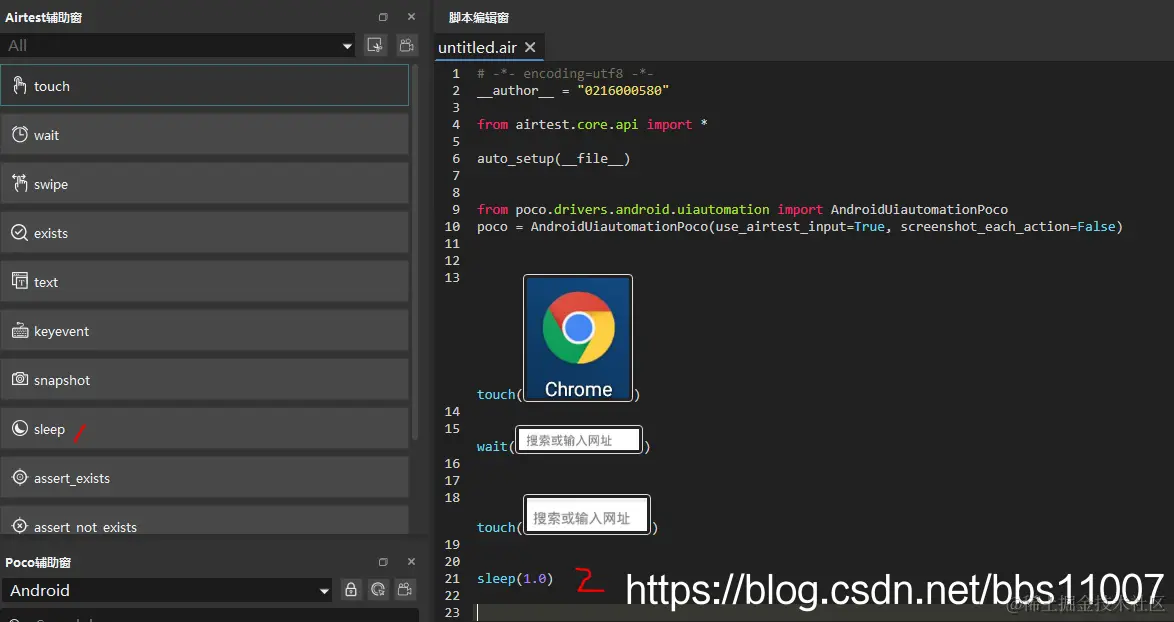Click the search-bar image in wait statement
Screen dimensions: 1174x622
tap(579, 440)
